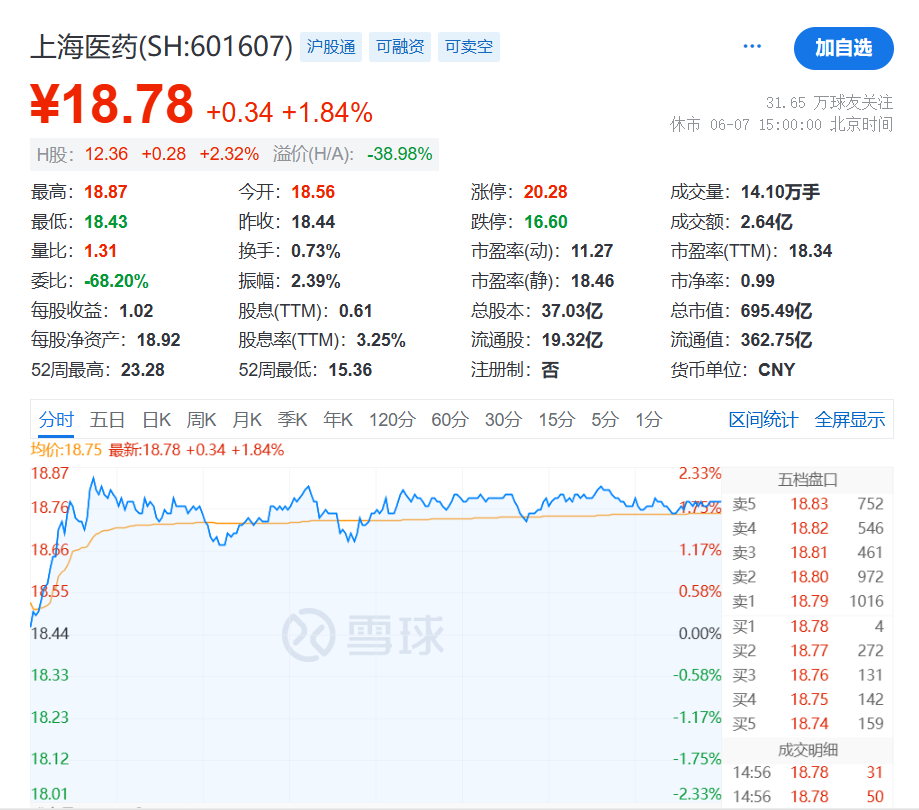Click the 溢价(H/A) value -38.98%

(x=400, y=154)
